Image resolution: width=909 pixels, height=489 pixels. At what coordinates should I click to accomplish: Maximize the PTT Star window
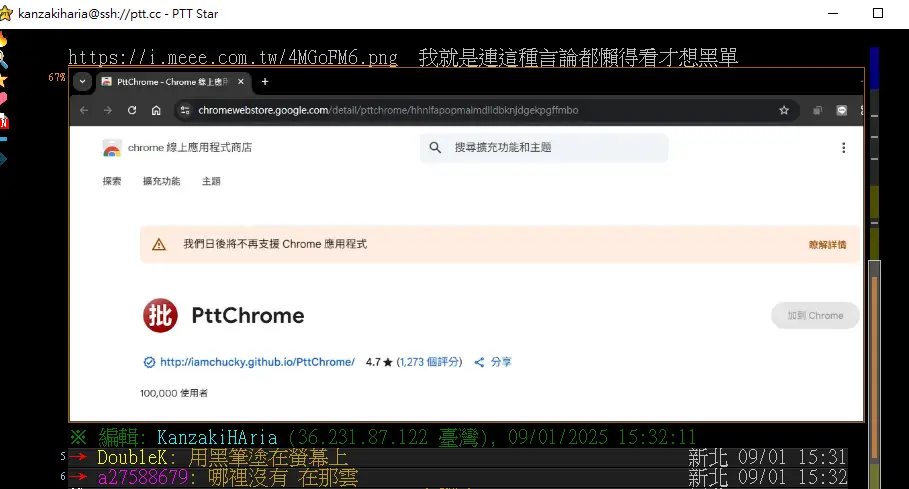point(878,13)
